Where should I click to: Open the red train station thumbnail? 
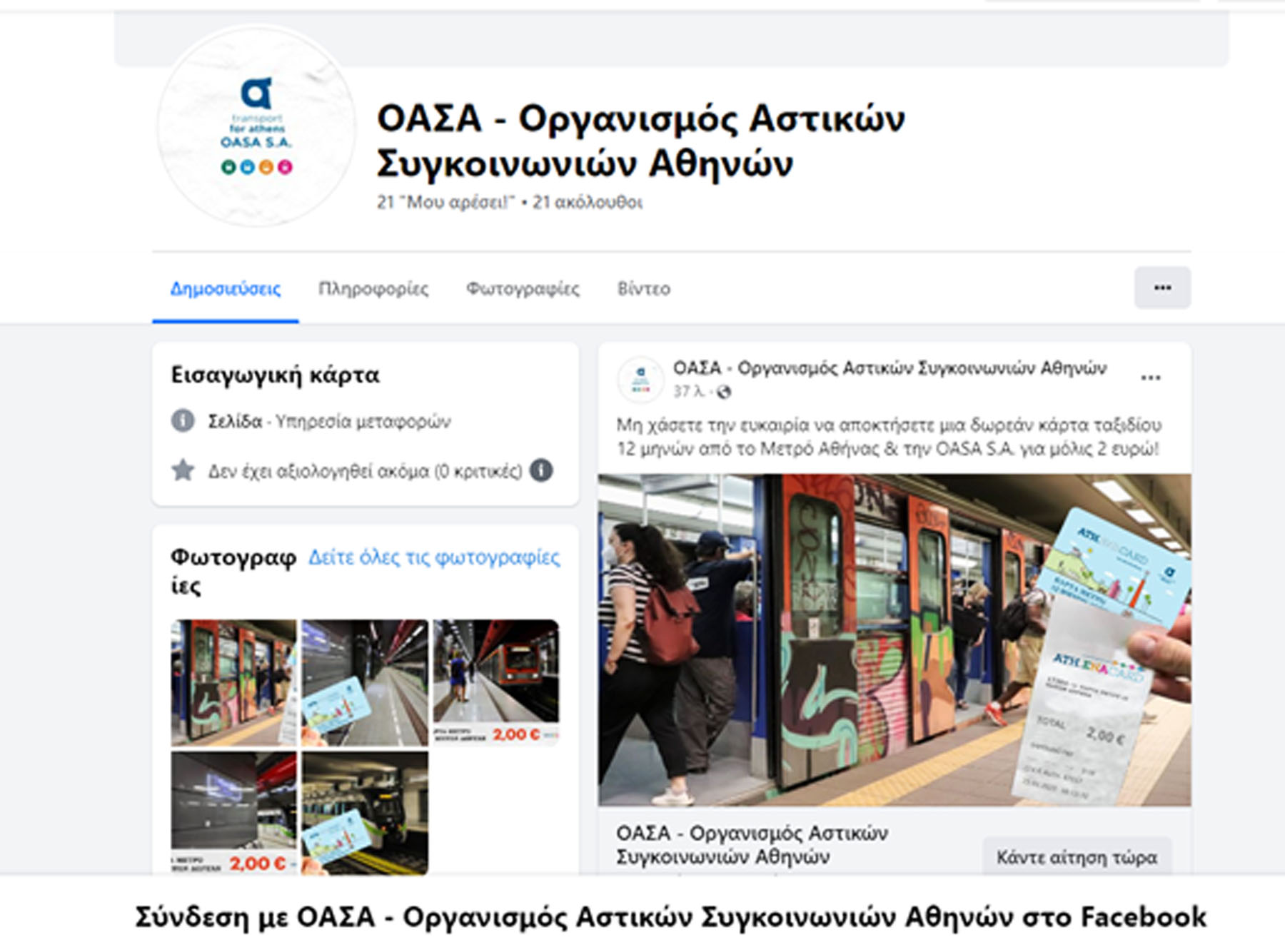point(496,682)
